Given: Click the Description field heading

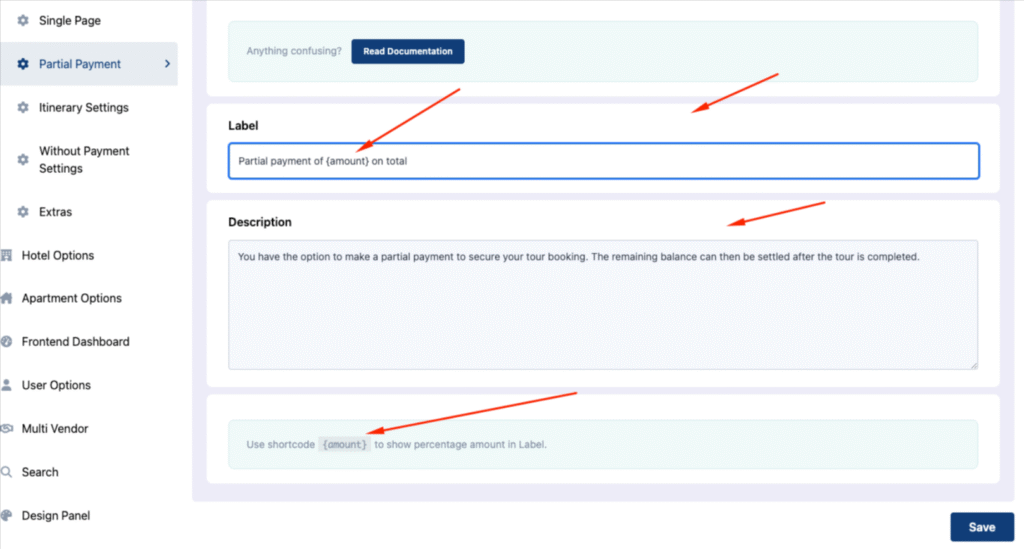Looking at the screenshot, I should coord(260,222).
